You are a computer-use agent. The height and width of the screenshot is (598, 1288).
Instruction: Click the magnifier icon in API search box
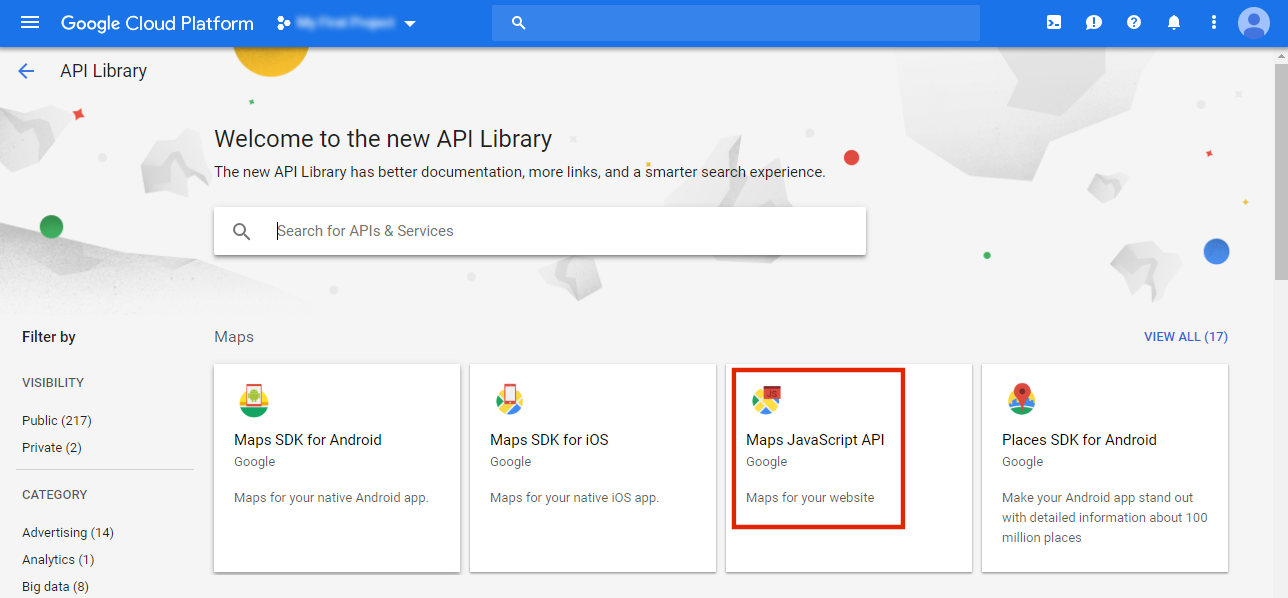[242, 231]
